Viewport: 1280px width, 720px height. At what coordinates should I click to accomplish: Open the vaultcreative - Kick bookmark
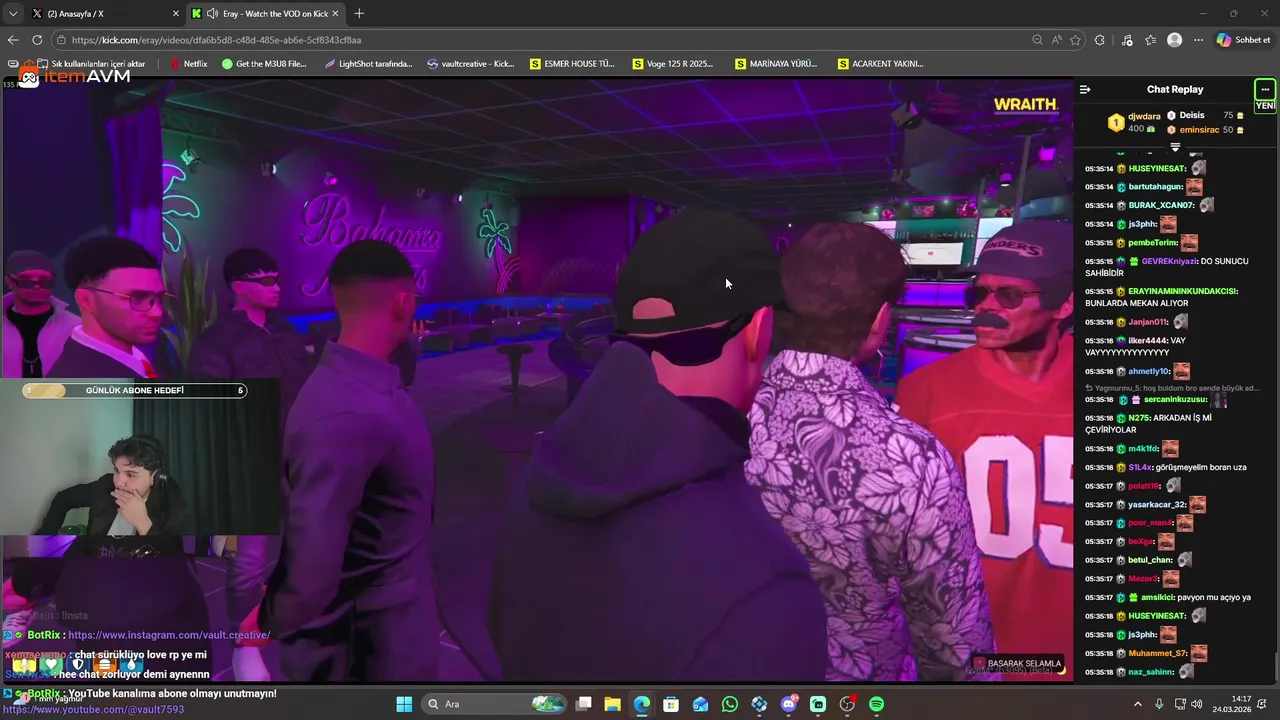pyautogui.click(x=470, y=63)
